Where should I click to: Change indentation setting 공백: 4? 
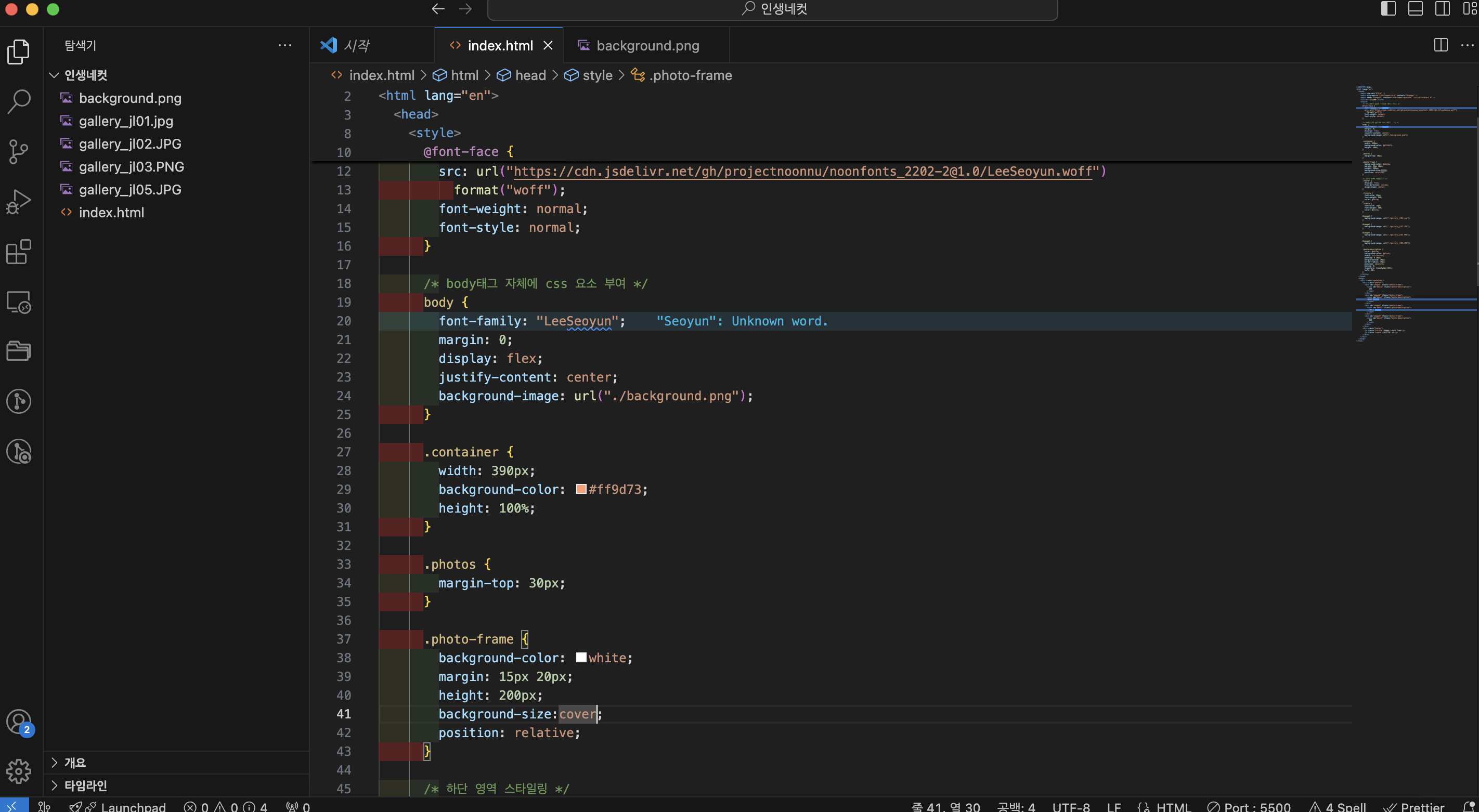coord(1016,806)
